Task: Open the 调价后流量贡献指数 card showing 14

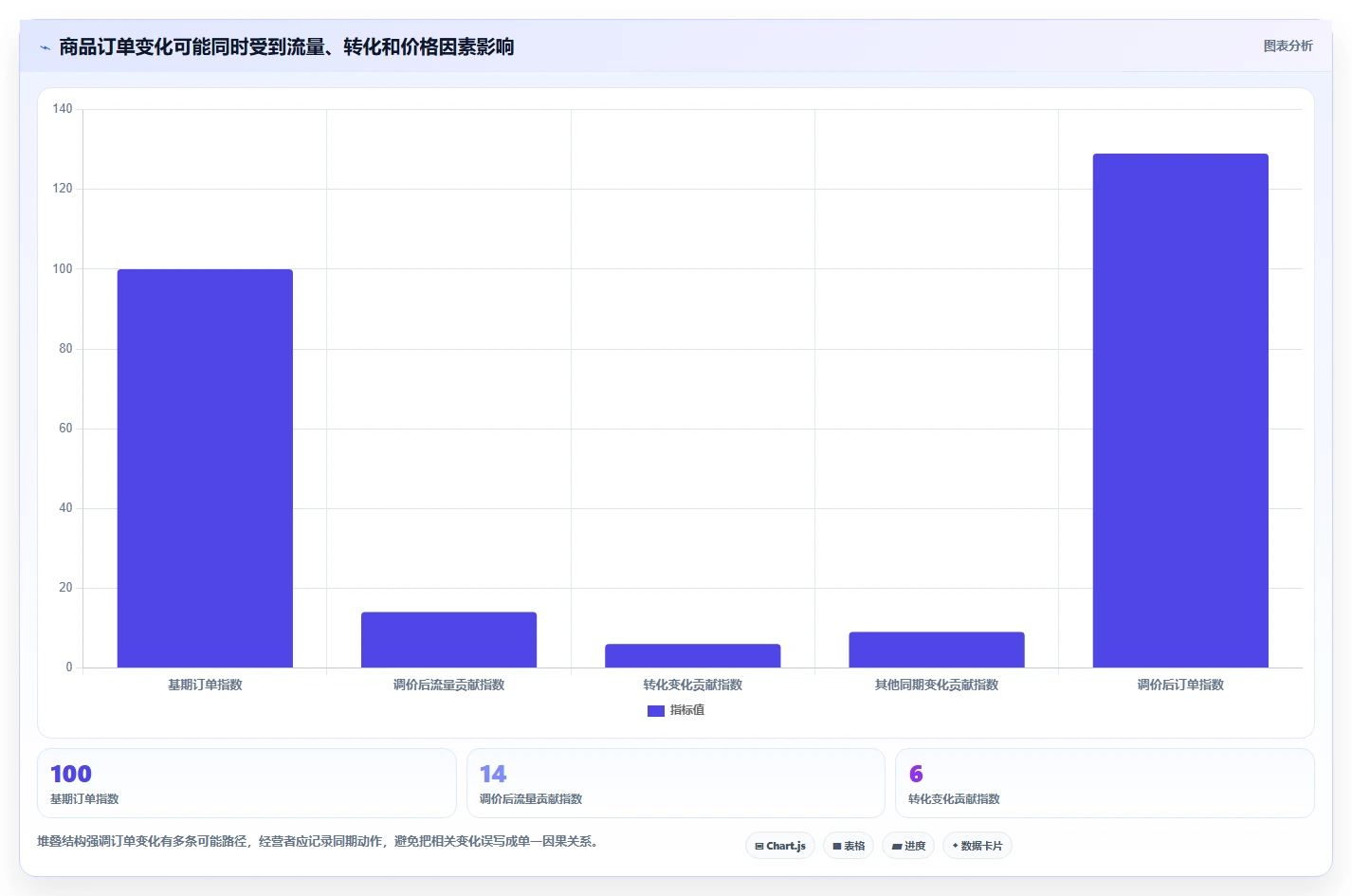Action: click(676, 783)
